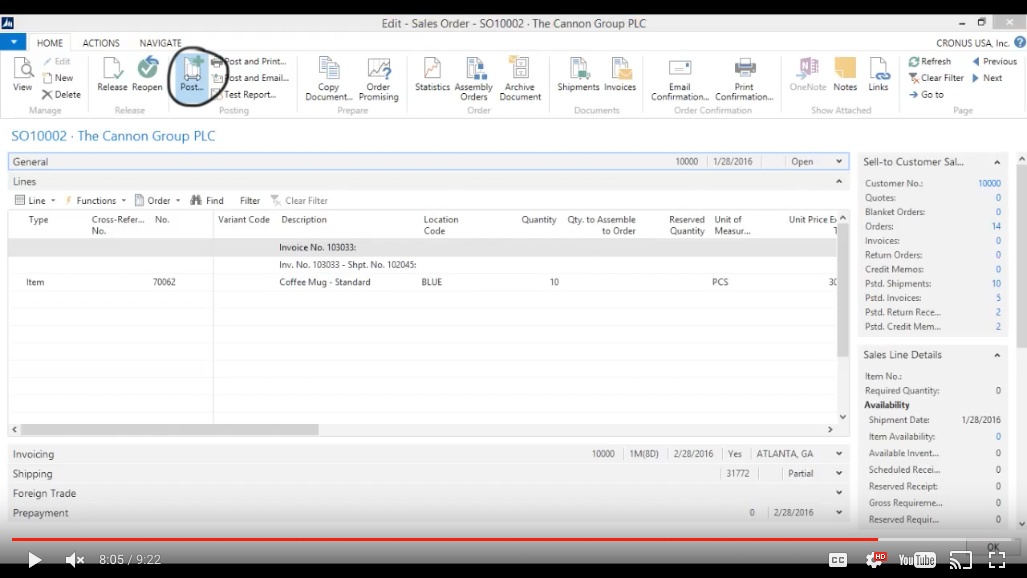The image size is (1027, 578).
Task: Play the YouTube video
Action: tap(34, 560)
